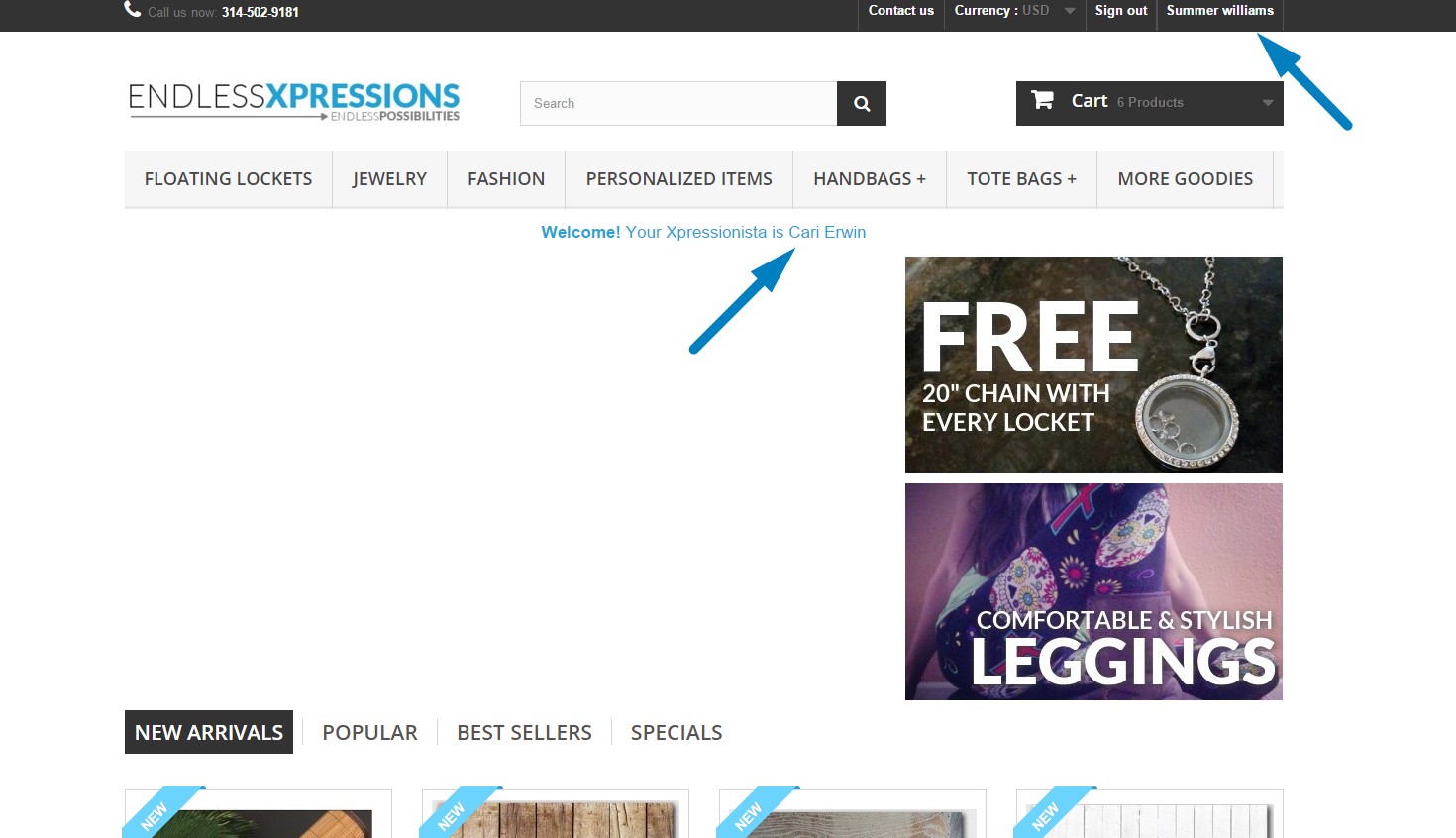
Task: Go to the Fashion category
Action: point(506,179)
